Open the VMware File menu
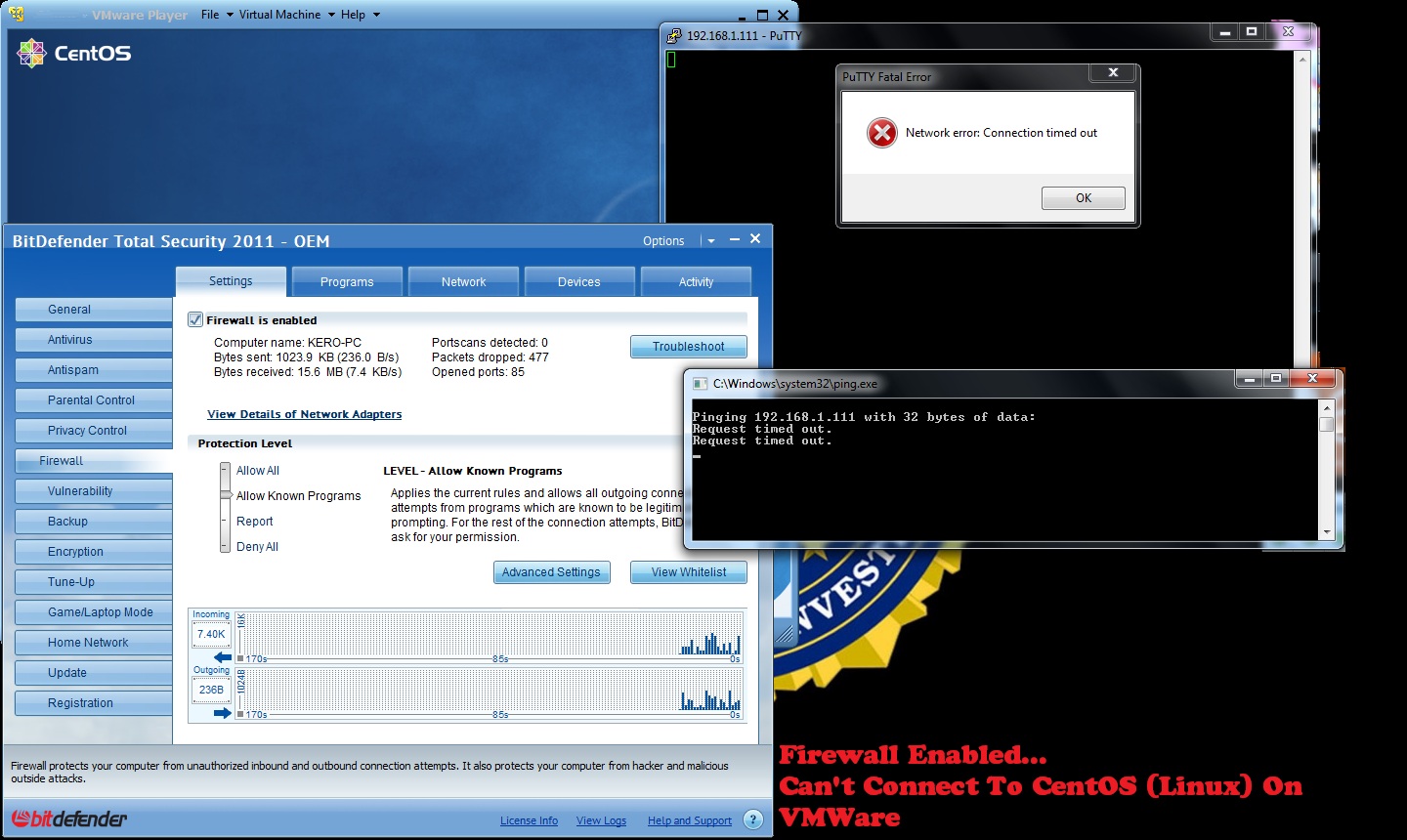Screen dimensions: 1407x840 click(x=217, y=15)
